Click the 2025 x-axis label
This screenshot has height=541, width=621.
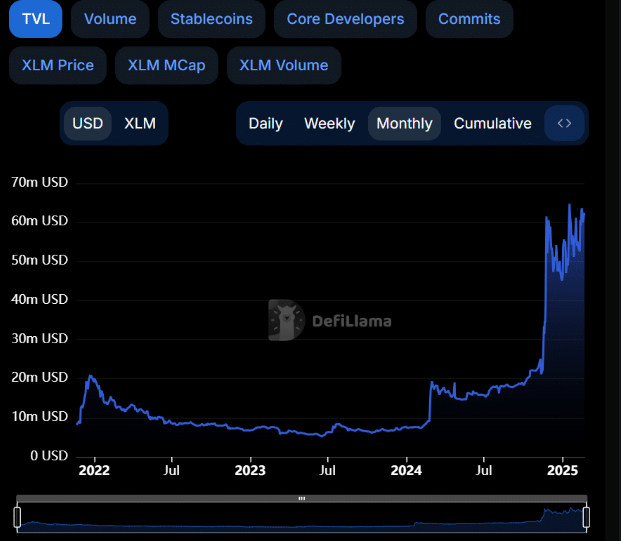562,471
